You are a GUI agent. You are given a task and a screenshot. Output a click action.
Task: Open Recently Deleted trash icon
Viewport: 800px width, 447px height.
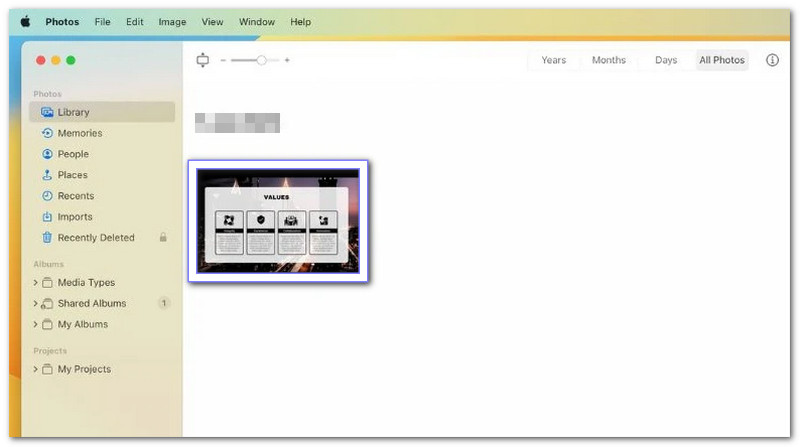tap(47, 238)
